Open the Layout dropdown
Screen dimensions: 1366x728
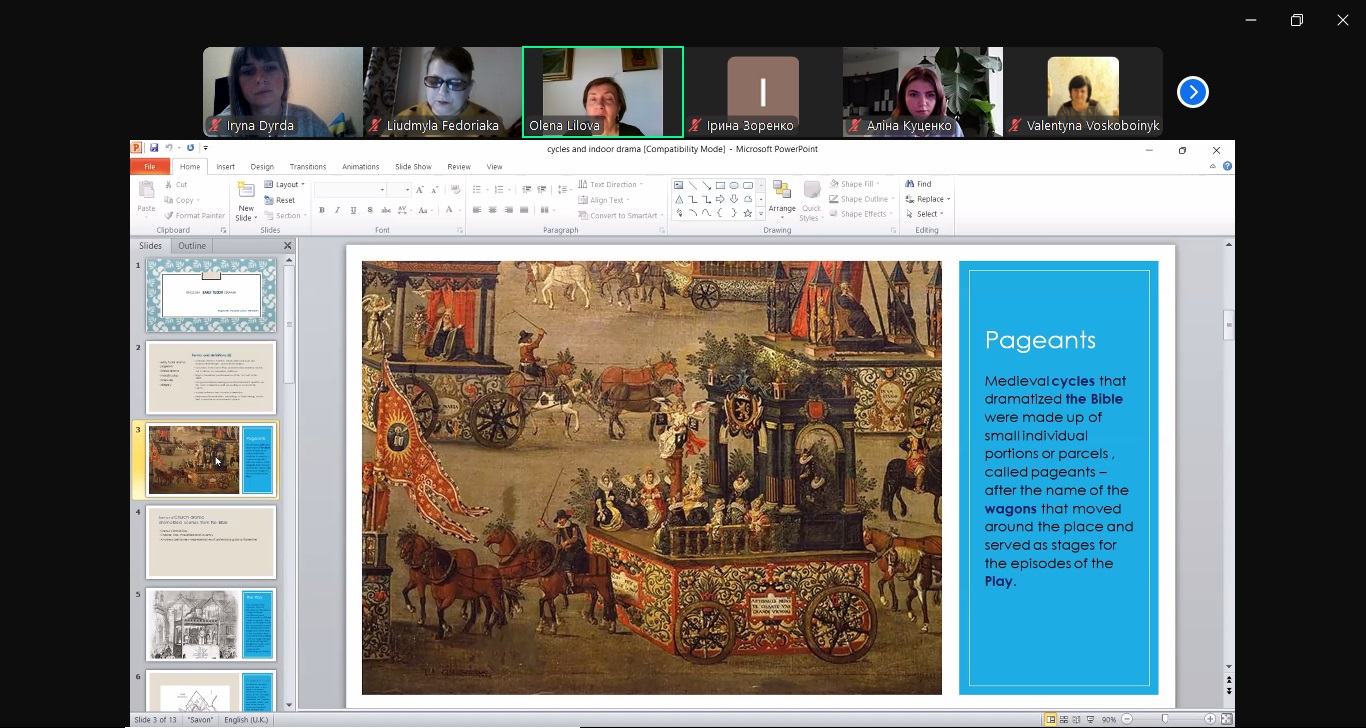point(285,184)
